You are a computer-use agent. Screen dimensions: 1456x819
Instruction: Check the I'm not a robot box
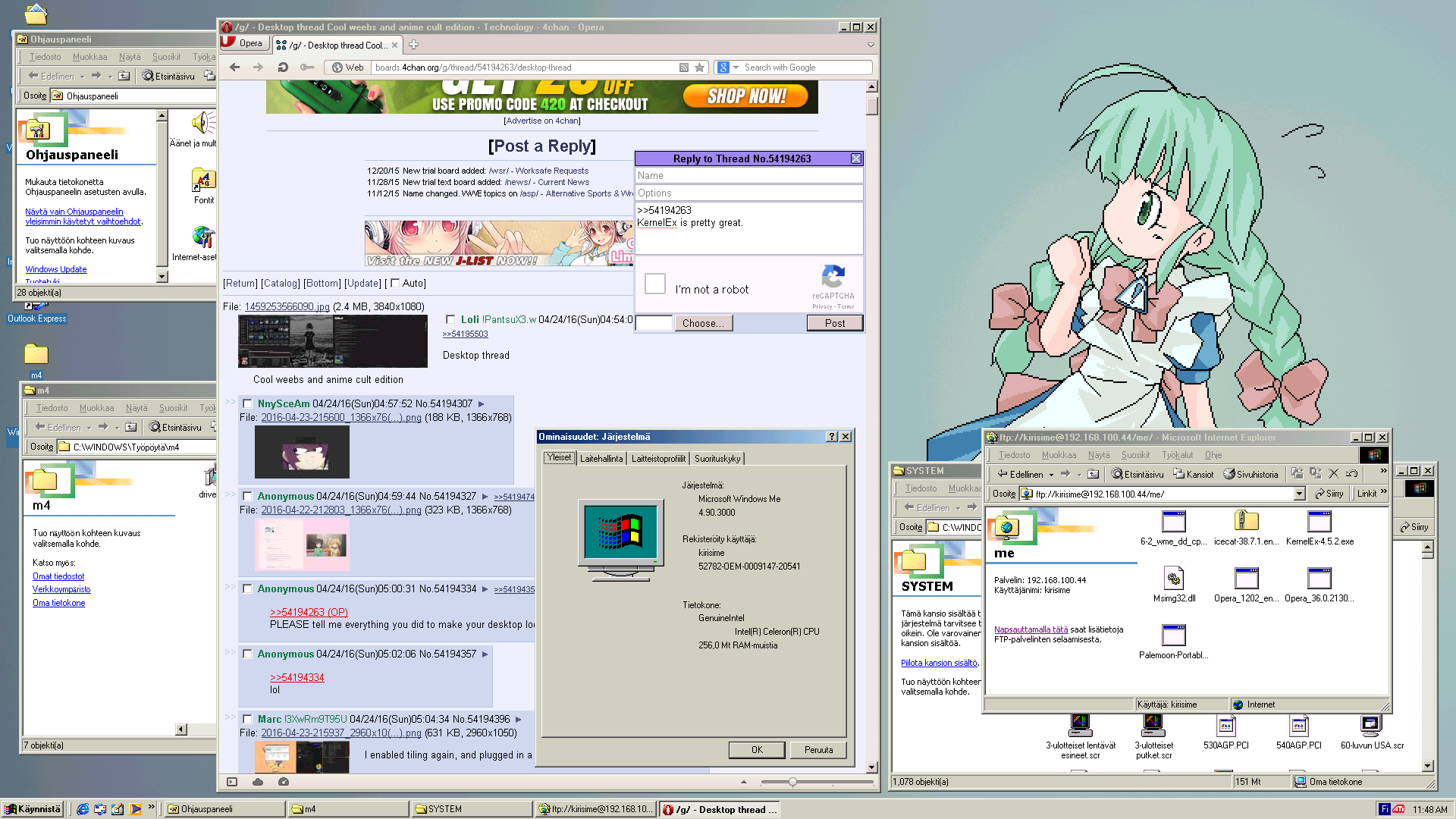(655, 284)
